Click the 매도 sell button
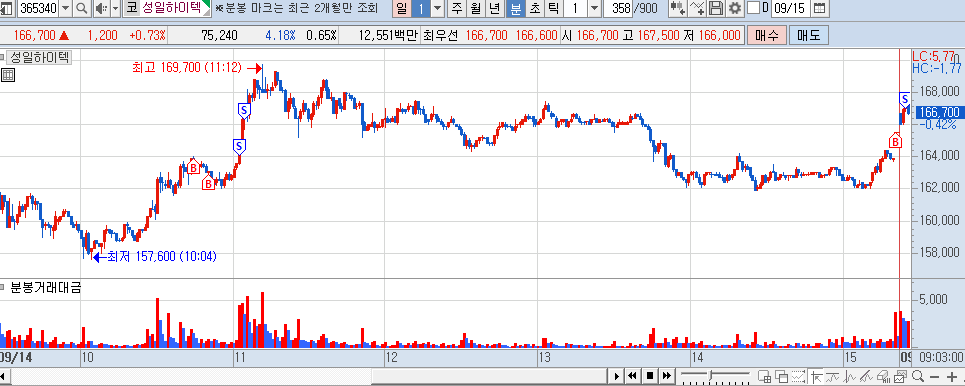Image resolution: width=965 pixels, height=386 pixels. click(809, 35)
